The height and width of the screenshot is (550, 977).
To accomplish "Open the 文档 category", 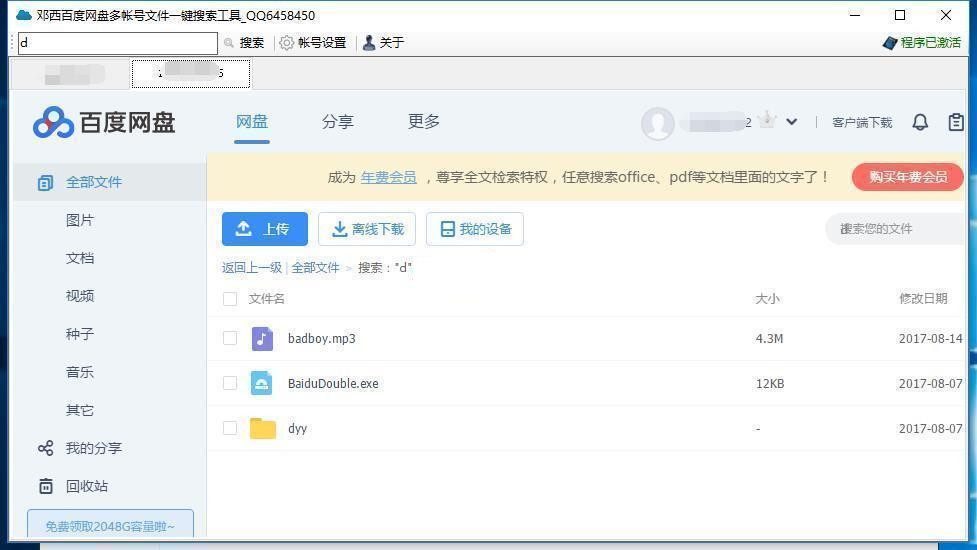I will coord(80,258).
